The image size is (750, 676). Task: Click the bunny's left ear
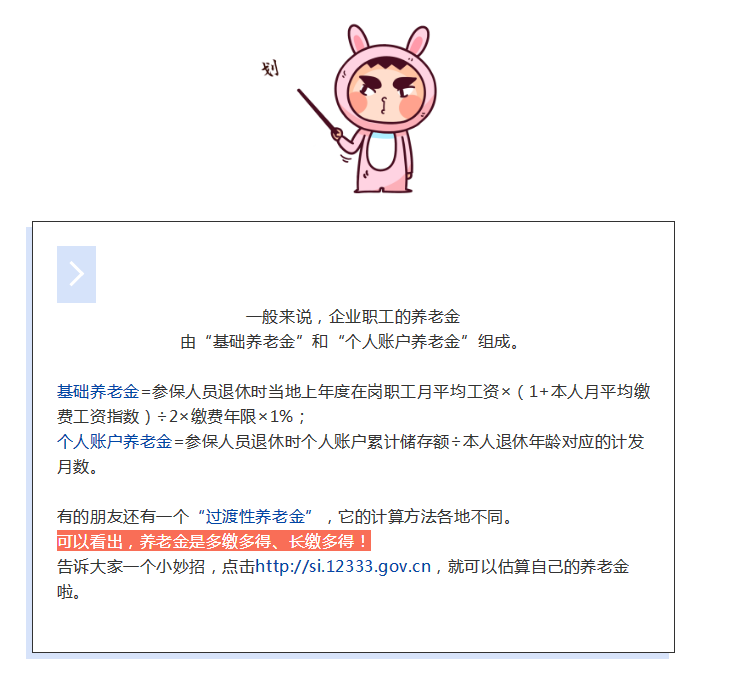[x=358, y=38]
